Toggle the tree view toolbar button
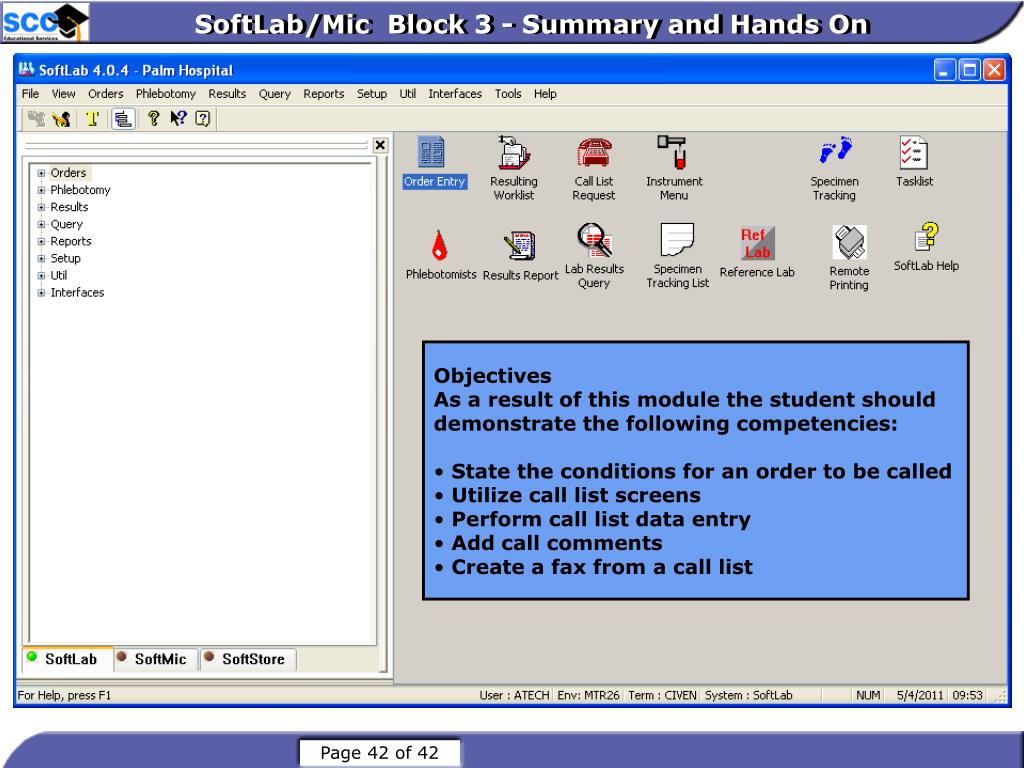Screen dimensions: 1024x768 [x=123, y=119]
